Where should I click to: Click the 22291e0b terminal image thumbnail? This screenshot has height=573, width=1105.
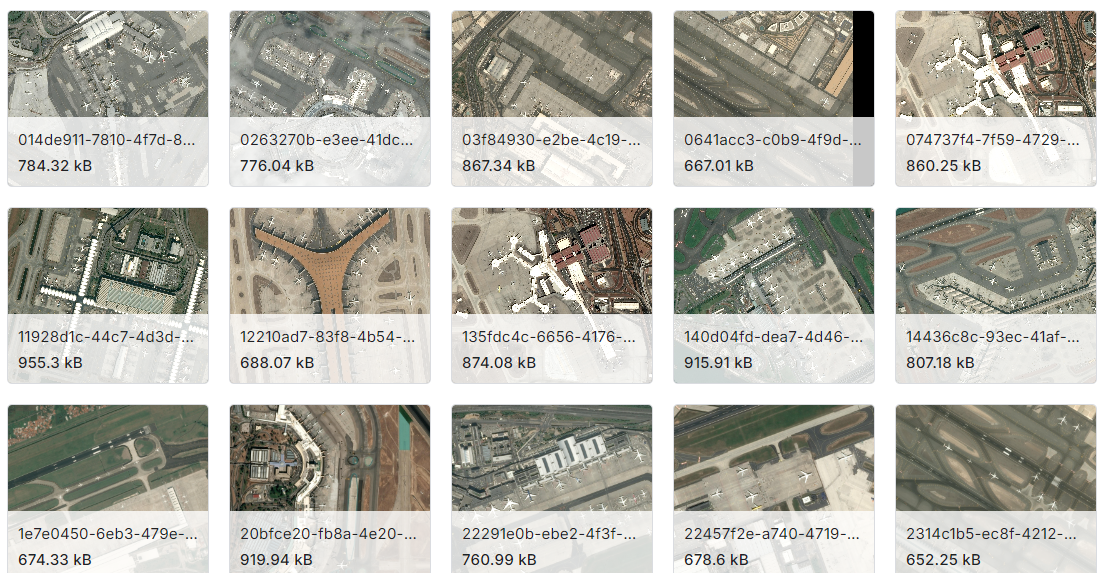click(552, 458)
